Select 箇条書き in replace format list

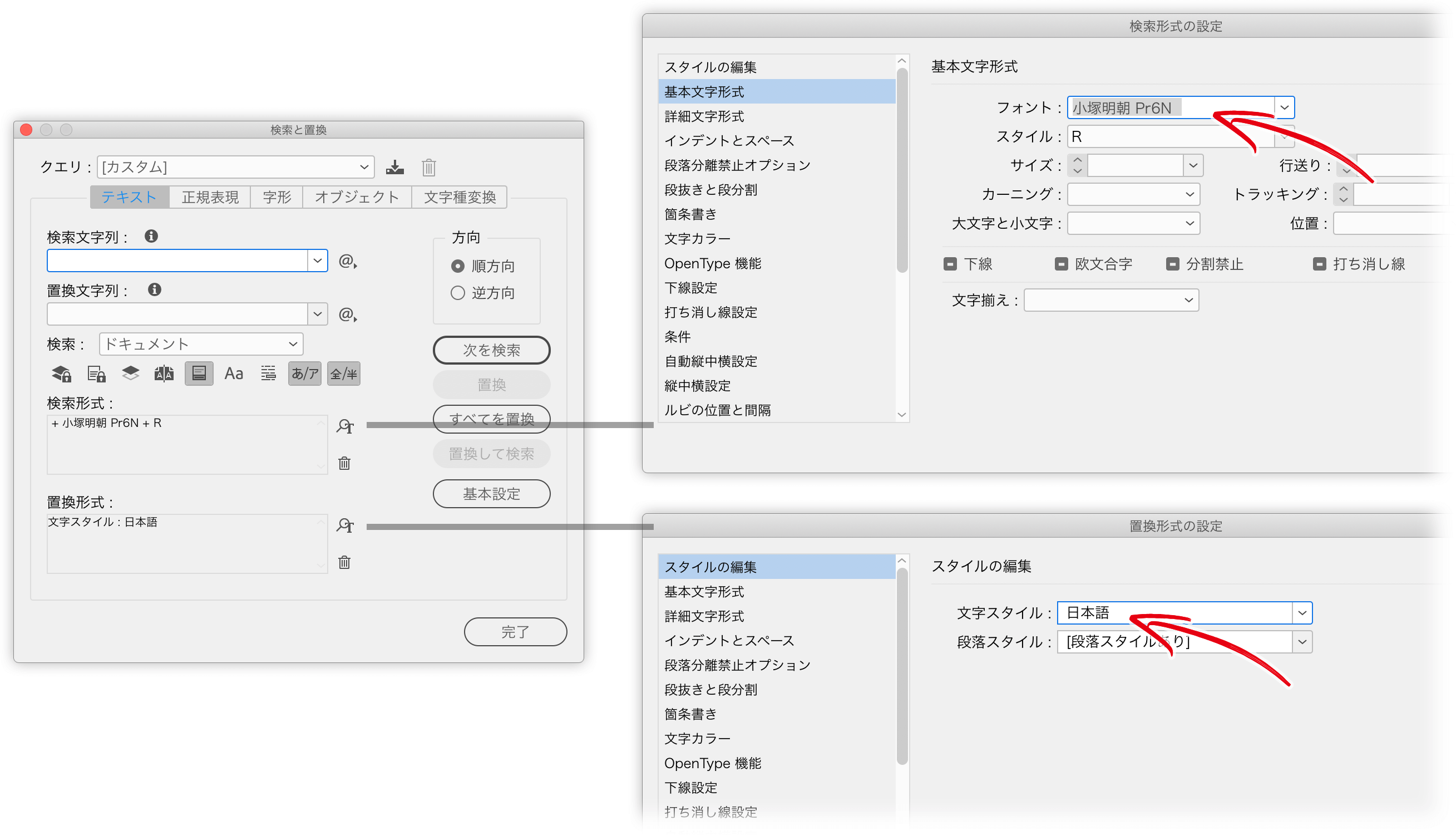[x=777, y=714]
